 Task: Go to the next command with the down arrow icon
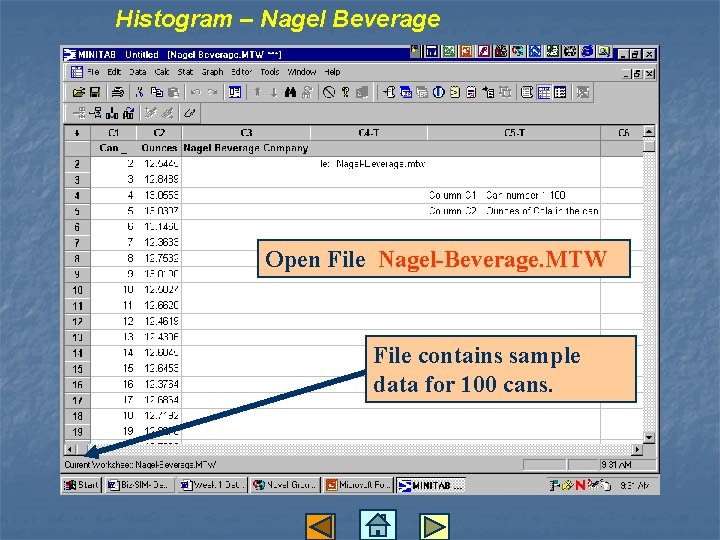[274, 92]
